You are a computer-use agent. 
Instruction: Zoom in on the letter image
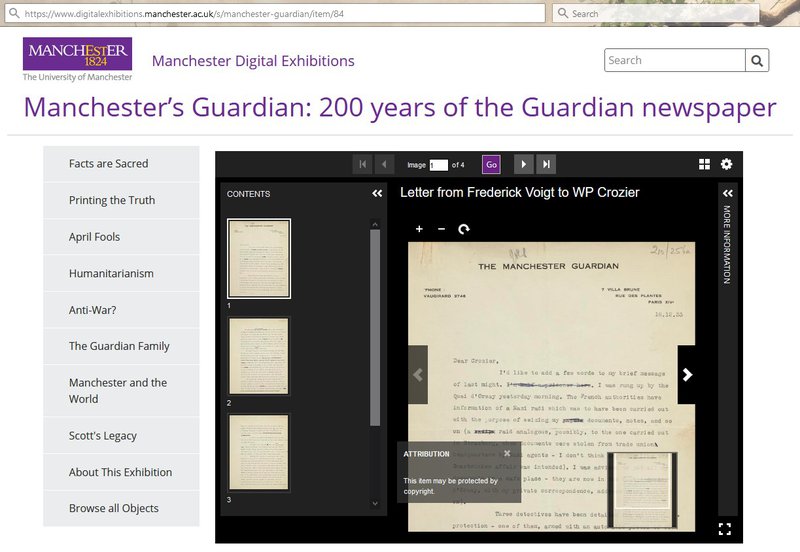point(419,229)
